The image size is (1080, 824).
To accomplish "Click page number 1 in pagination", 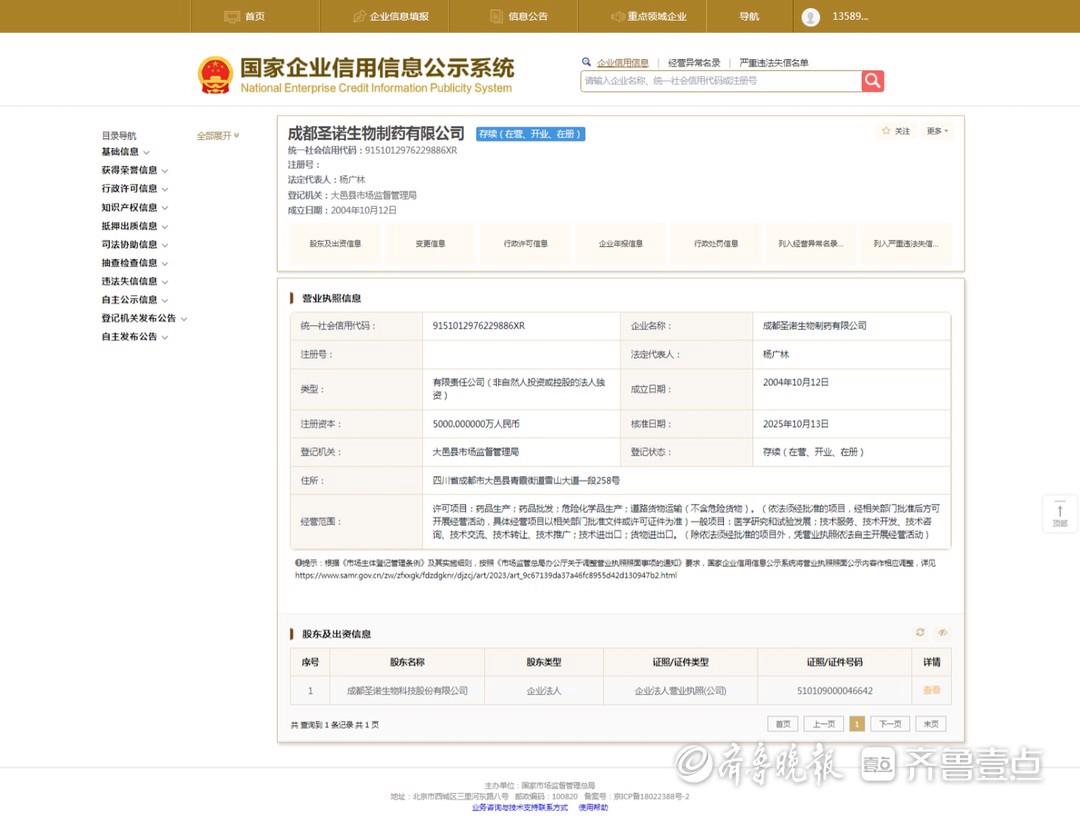I will [857, 724].
